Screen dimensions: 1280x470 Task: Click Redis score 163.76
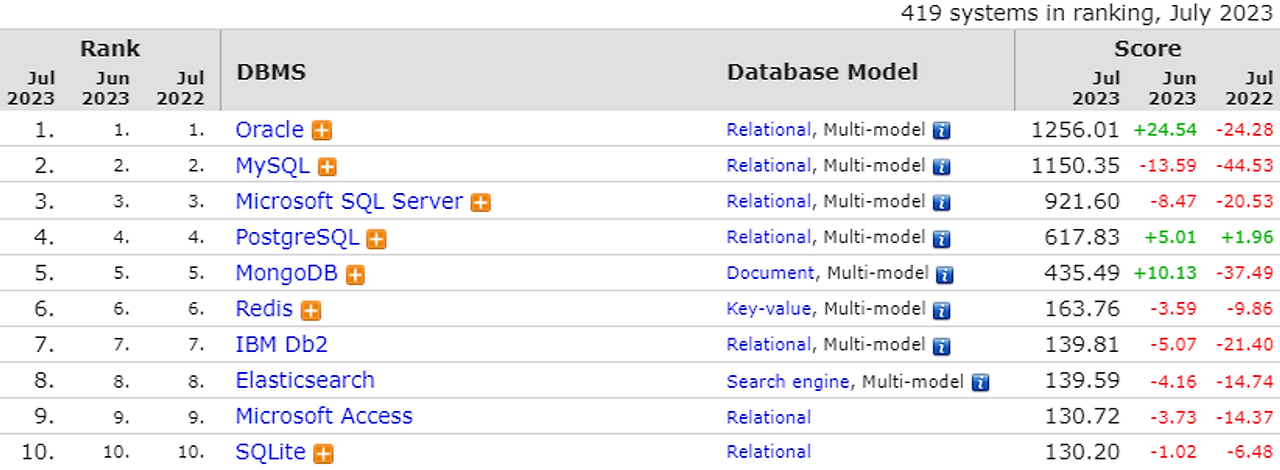[x=1083, y=309]
